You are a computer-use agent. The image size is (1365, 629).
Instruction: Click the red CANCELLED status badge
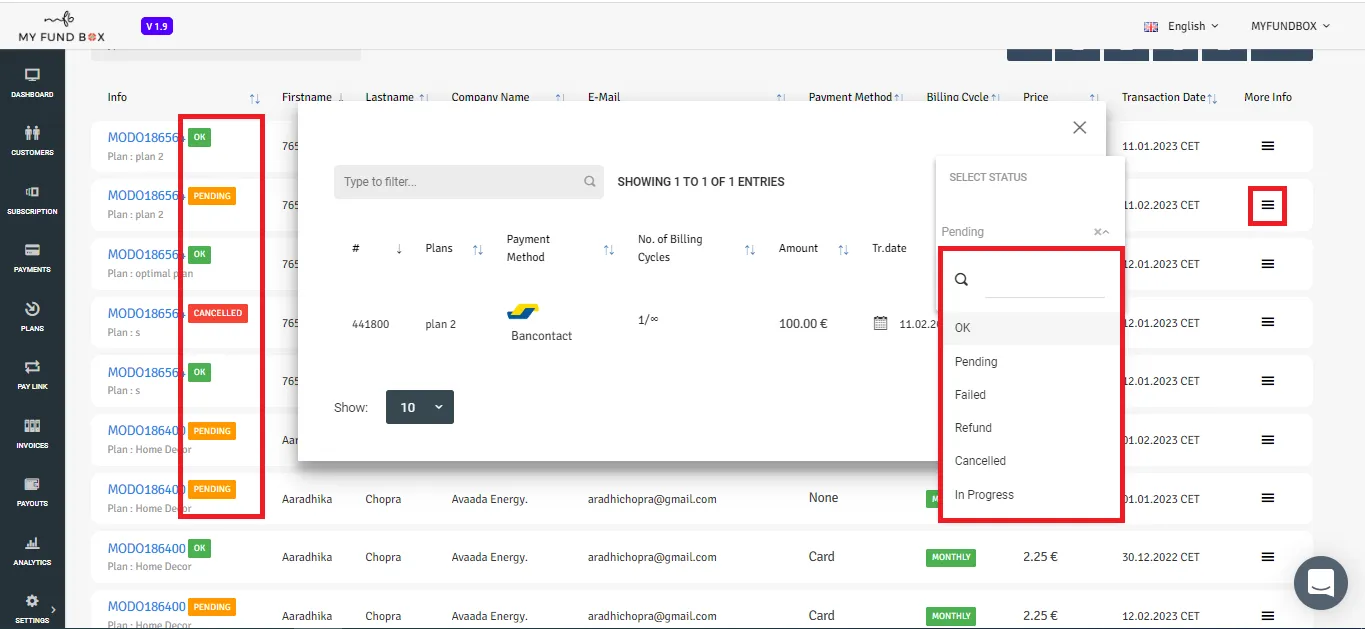218,313
